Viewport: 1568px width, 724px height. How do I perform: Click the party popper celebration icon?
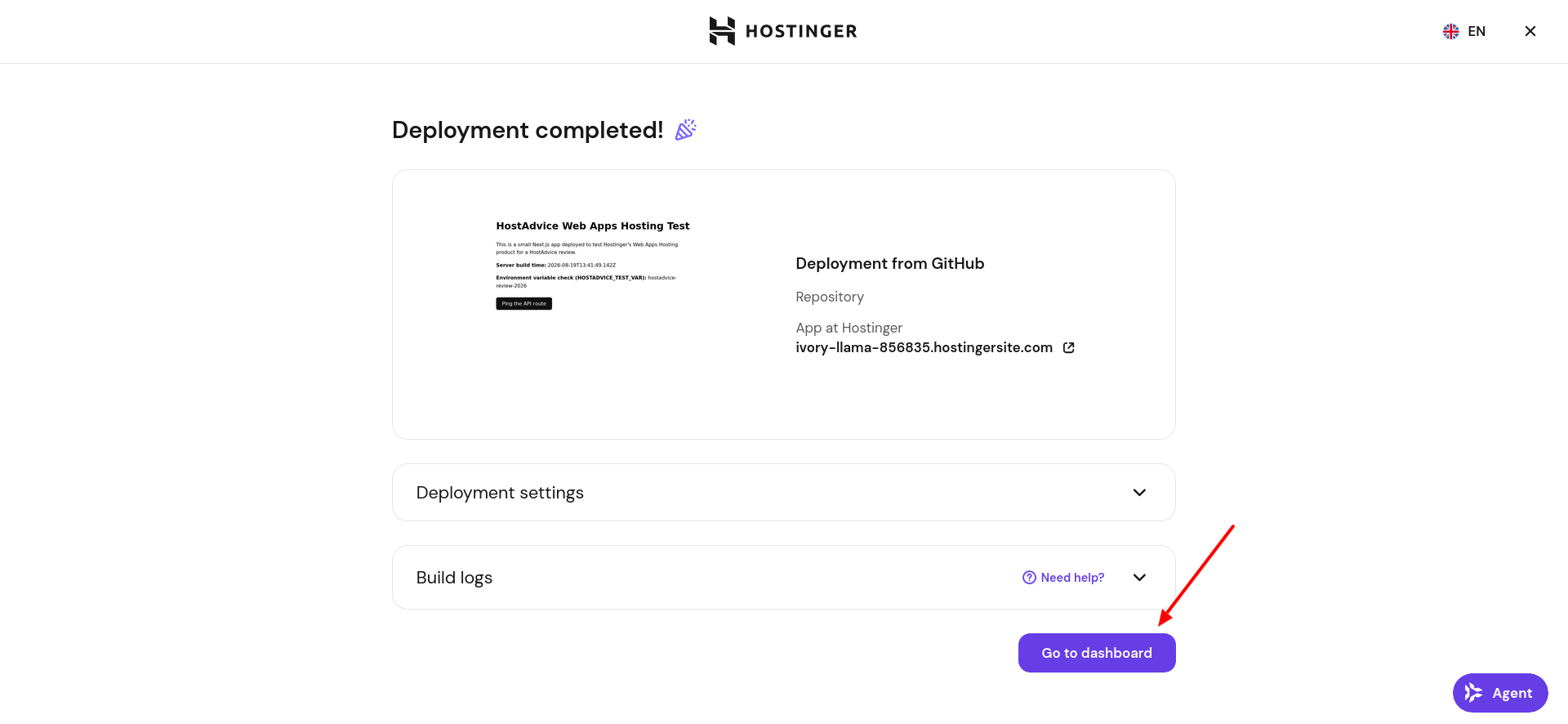point(685,130)
